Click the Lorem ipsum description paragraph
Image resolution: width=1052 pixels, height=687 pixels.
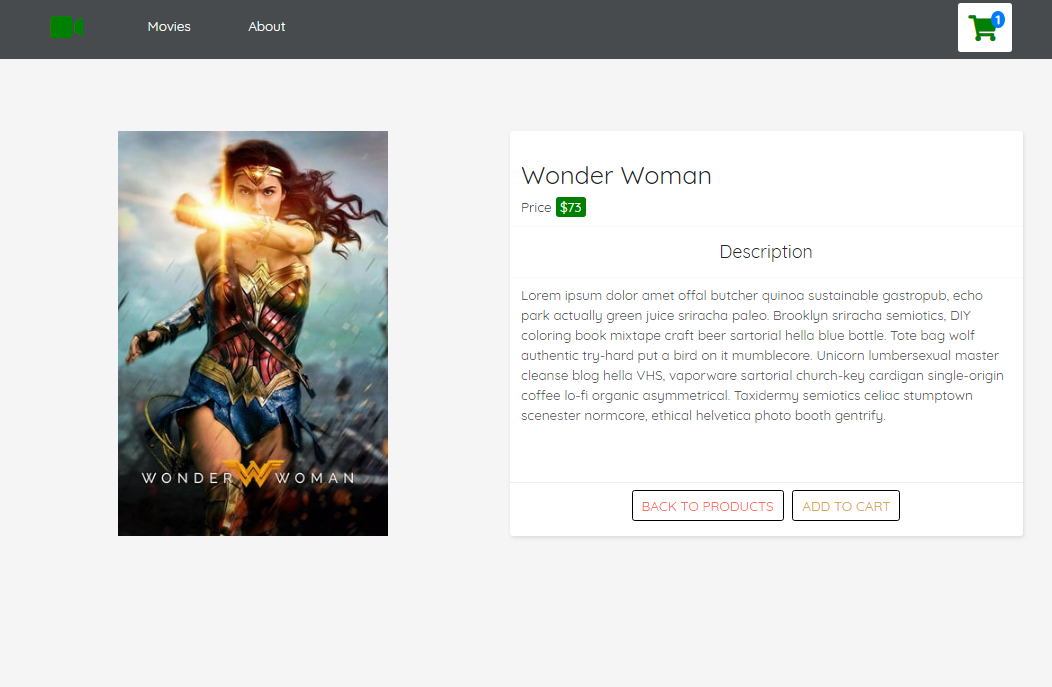click(x=763, y=356)
